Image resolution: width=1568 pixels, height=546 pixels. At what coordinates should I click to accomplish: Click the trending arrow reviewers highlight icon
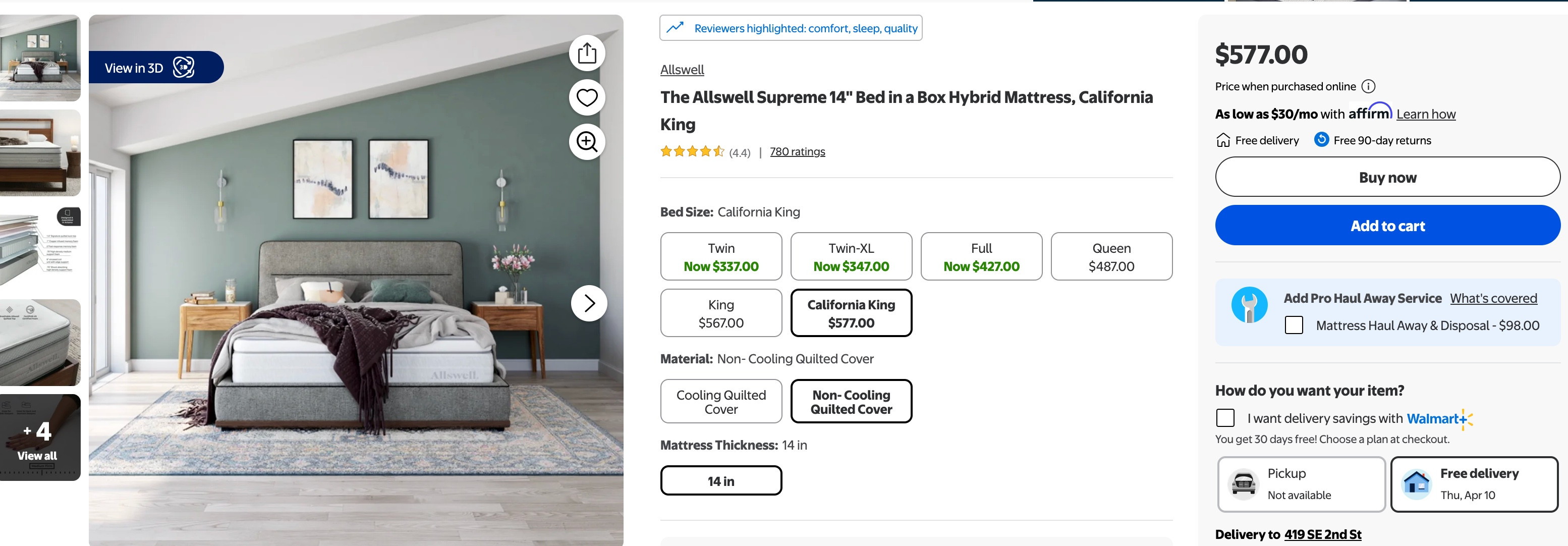click(675, 28)
